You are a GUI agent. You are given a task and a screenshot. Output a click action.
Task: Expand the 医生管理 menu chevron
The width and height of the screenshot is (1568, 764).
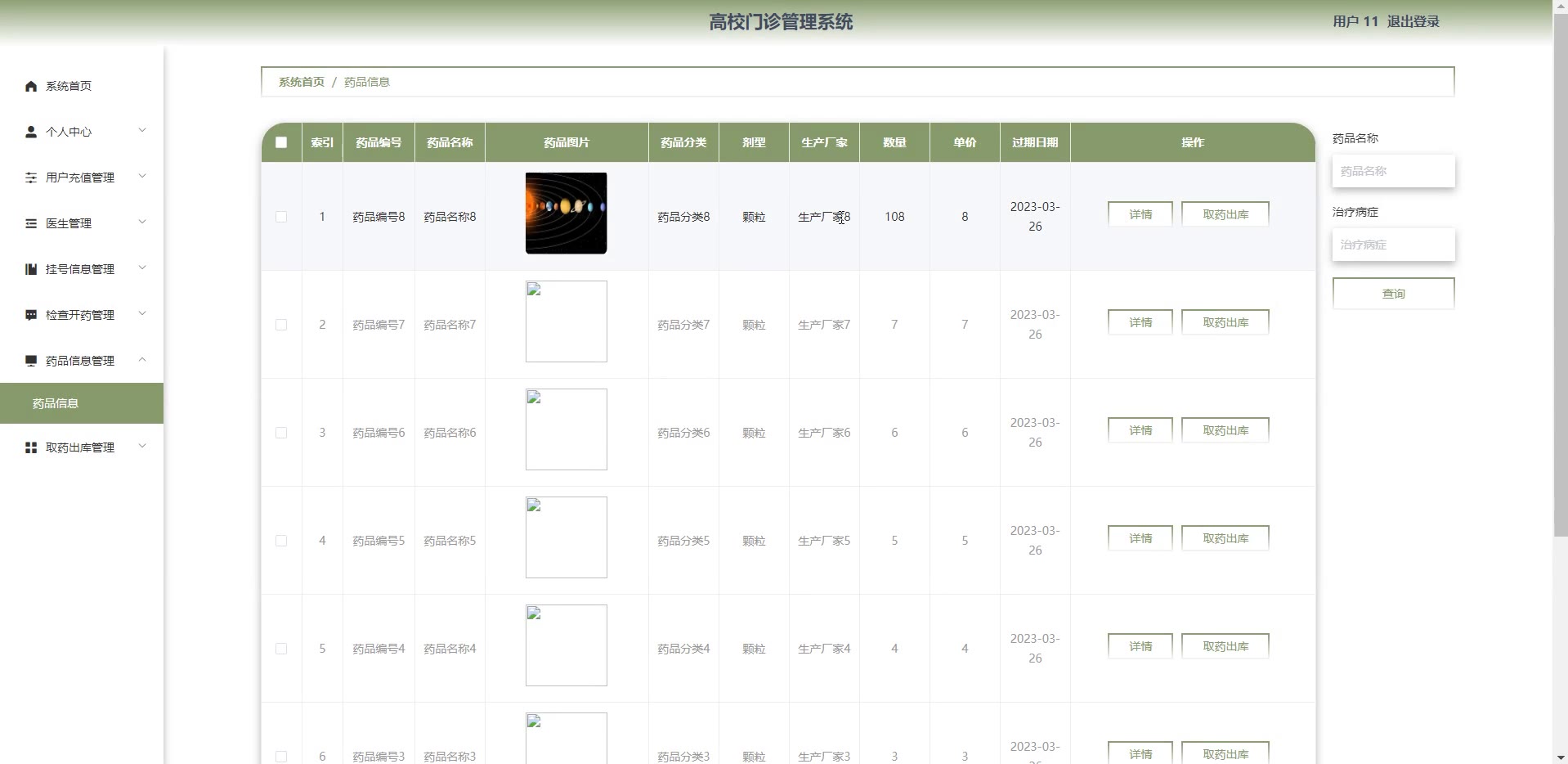point(142,222)
